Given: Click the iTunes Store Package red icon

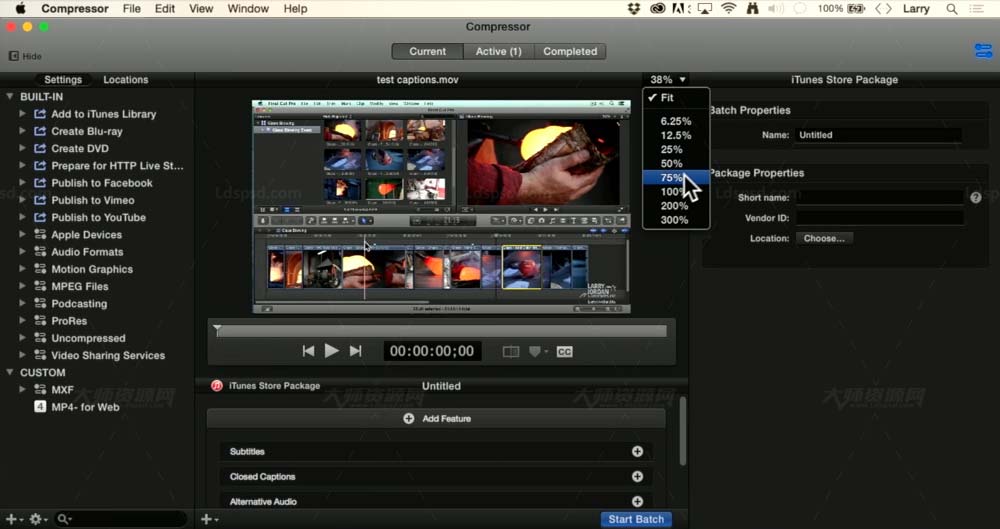Looking at the screenshot, I should tap(217, 385).
